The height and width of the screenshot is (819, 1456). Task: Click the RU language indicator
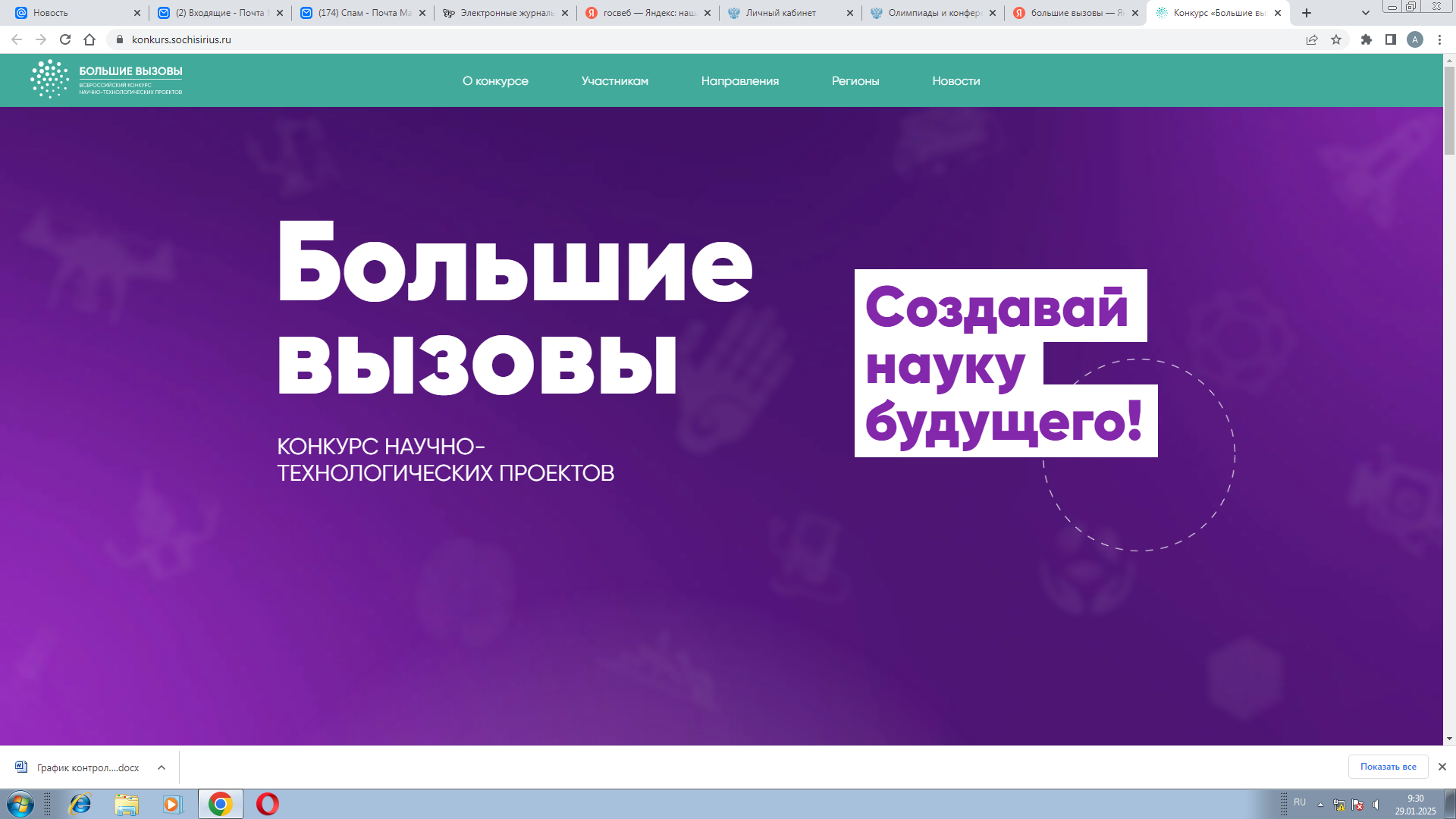click(x=1300, y=802)
